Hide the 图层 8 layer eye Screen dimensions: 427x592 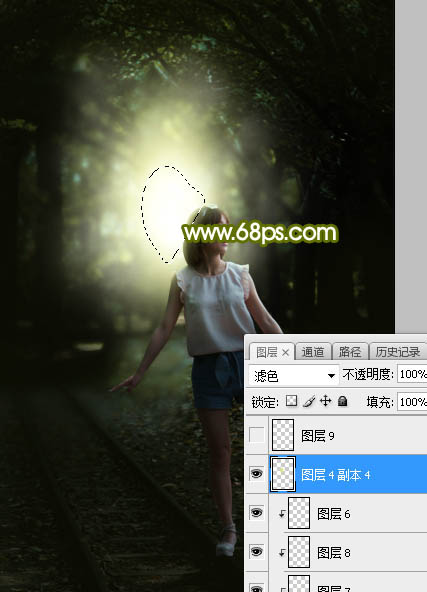pyautogui.click(x=257, y=552)
